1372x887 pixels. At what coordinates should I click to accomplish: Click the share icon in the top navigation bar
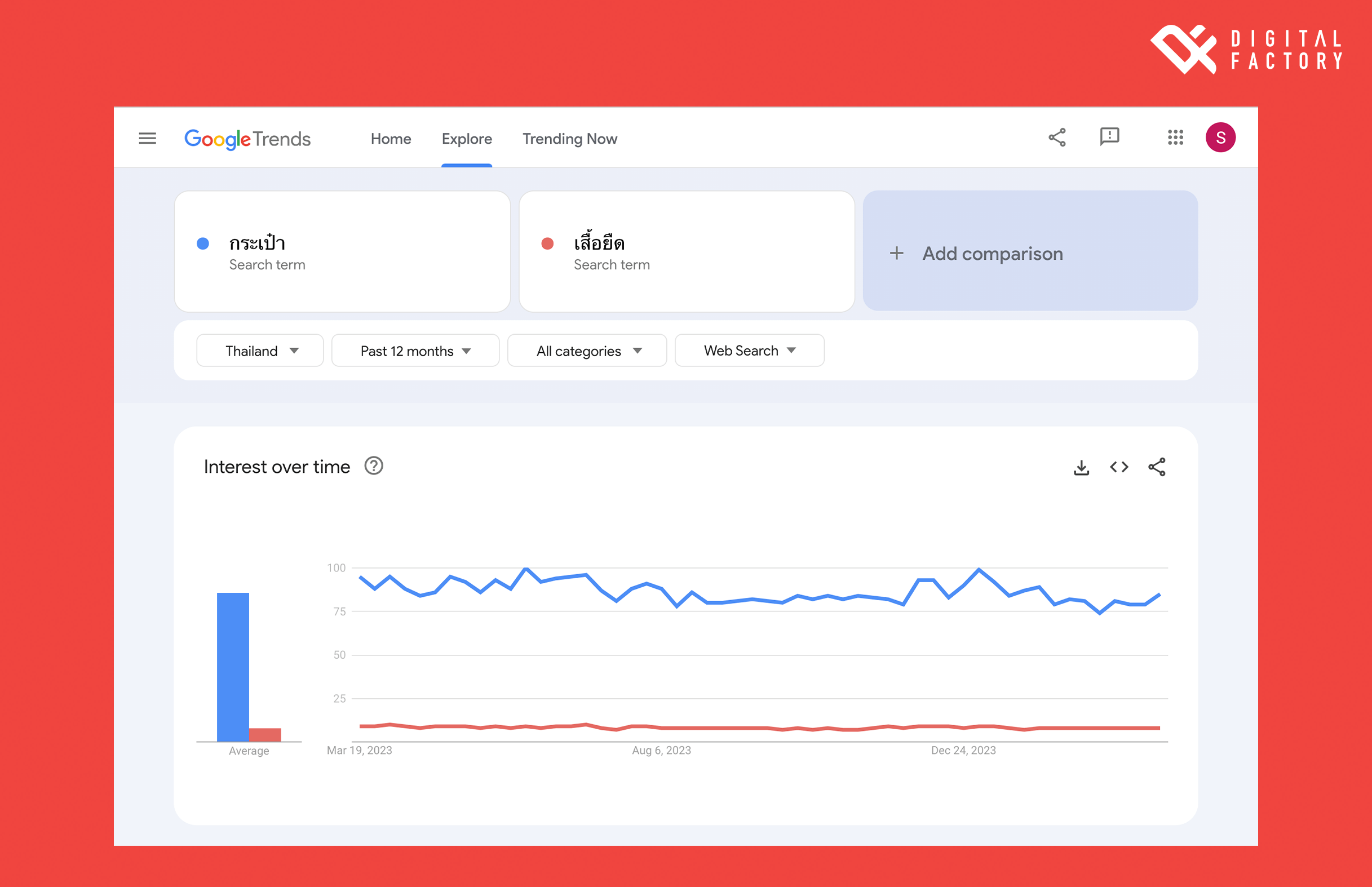pos(1056,138)
